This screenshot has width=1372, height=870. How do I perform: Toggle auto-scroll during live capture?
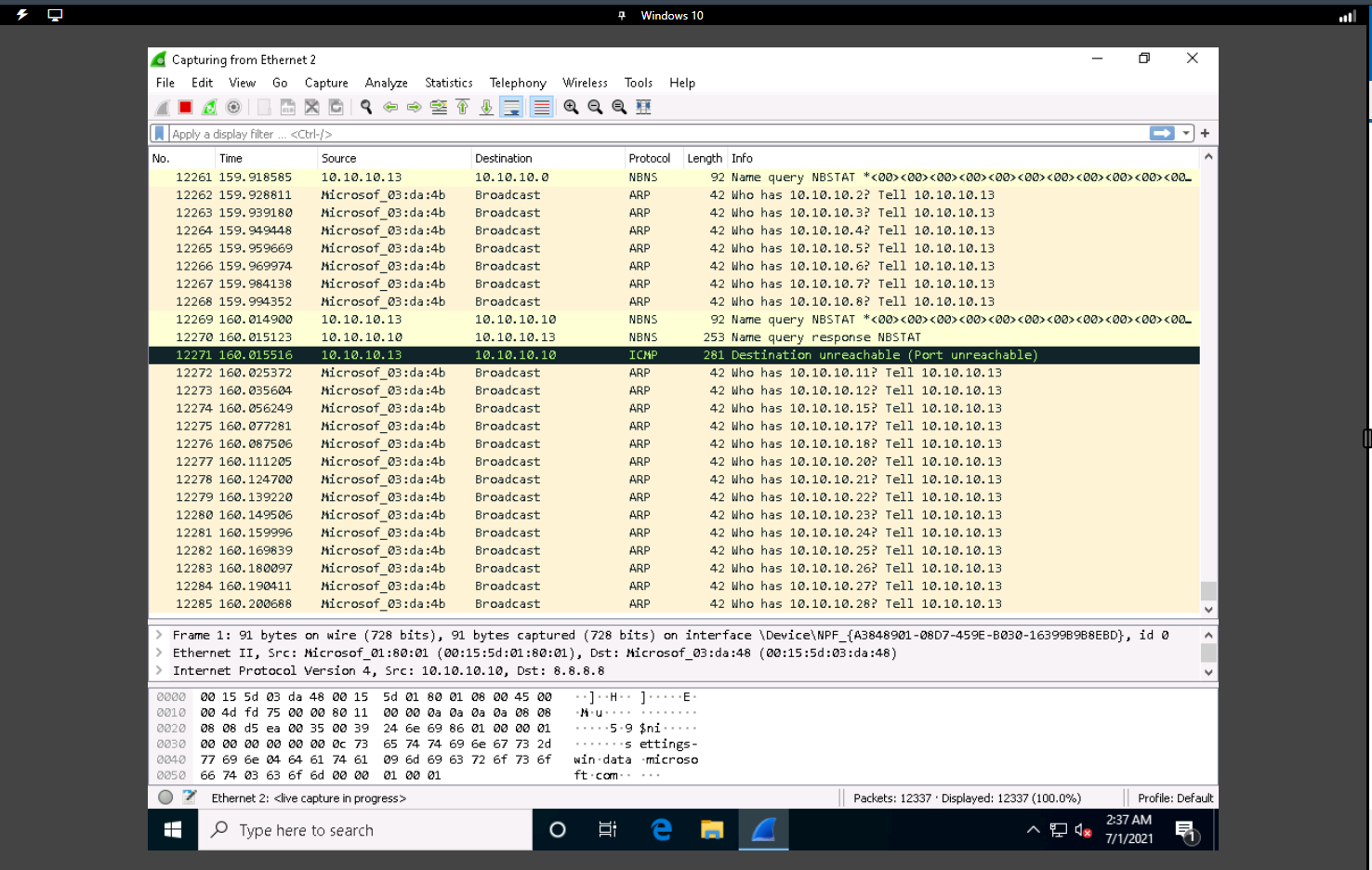click(511, 108)
